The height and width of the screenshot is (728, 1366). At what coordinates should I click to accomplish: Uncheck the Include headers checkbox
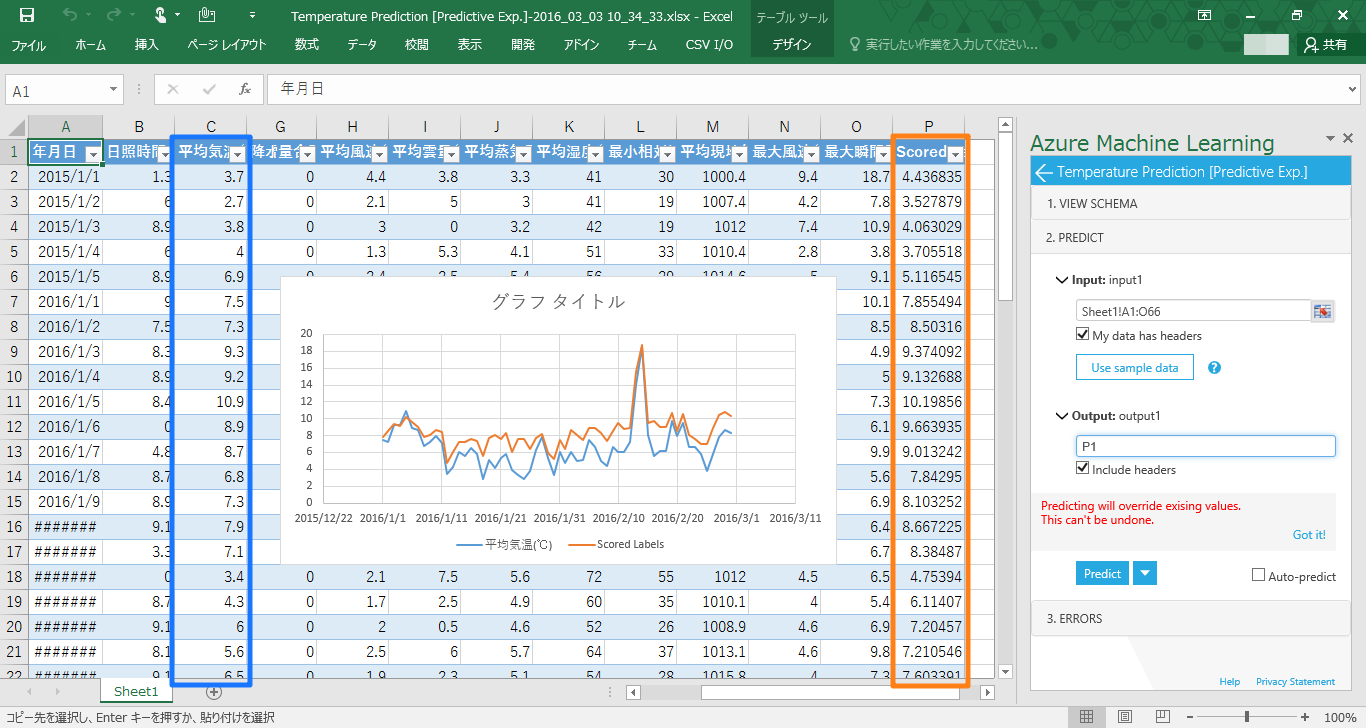[x=1082, y=469]
